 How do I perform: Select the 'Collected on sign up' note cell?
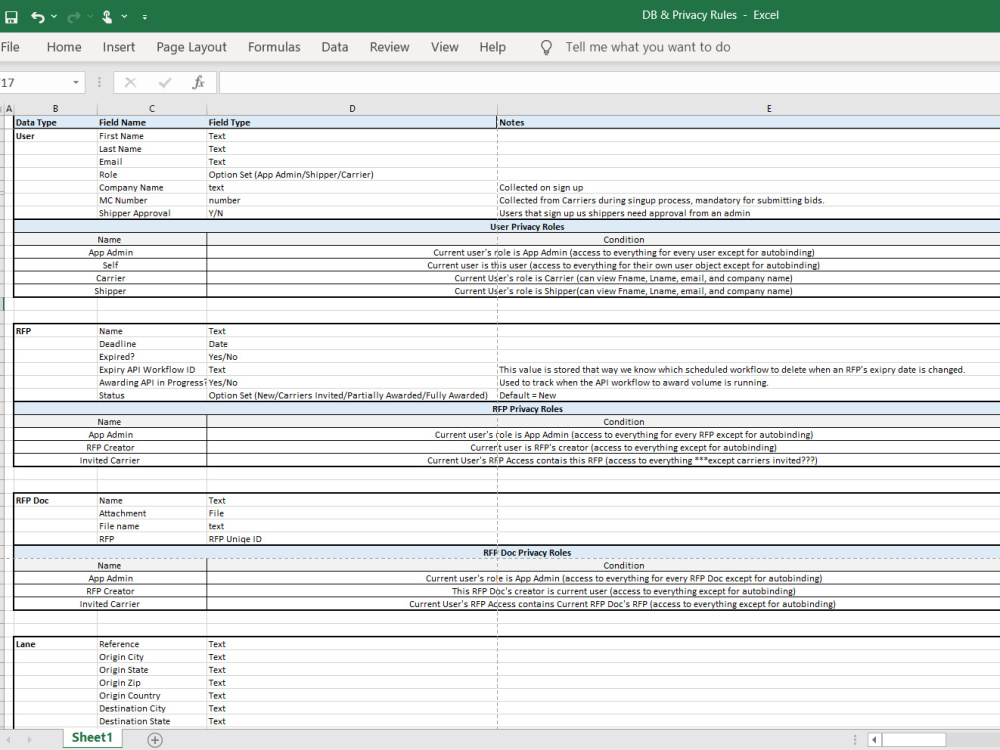[x=749, y=188]
